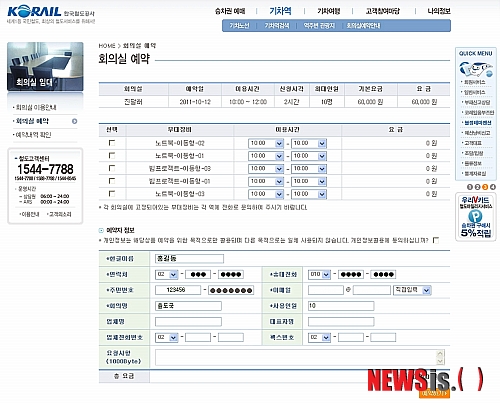Open the email domain 직접입력 dropdown
Viewport: 500px width, 404px height.
[412, 290]
